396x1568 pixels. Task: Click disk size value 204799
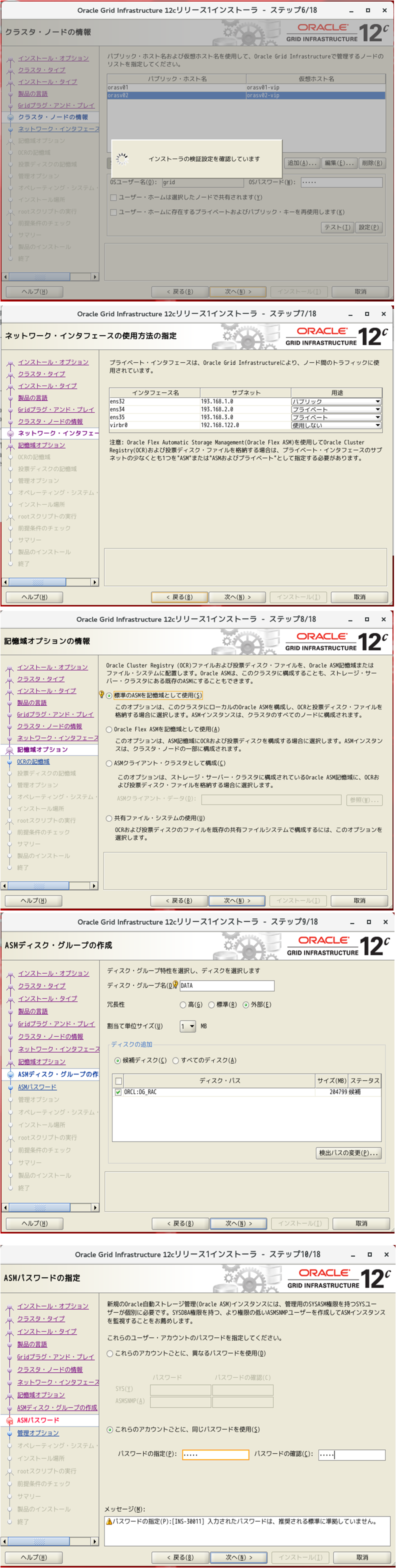click(338, 1092)
